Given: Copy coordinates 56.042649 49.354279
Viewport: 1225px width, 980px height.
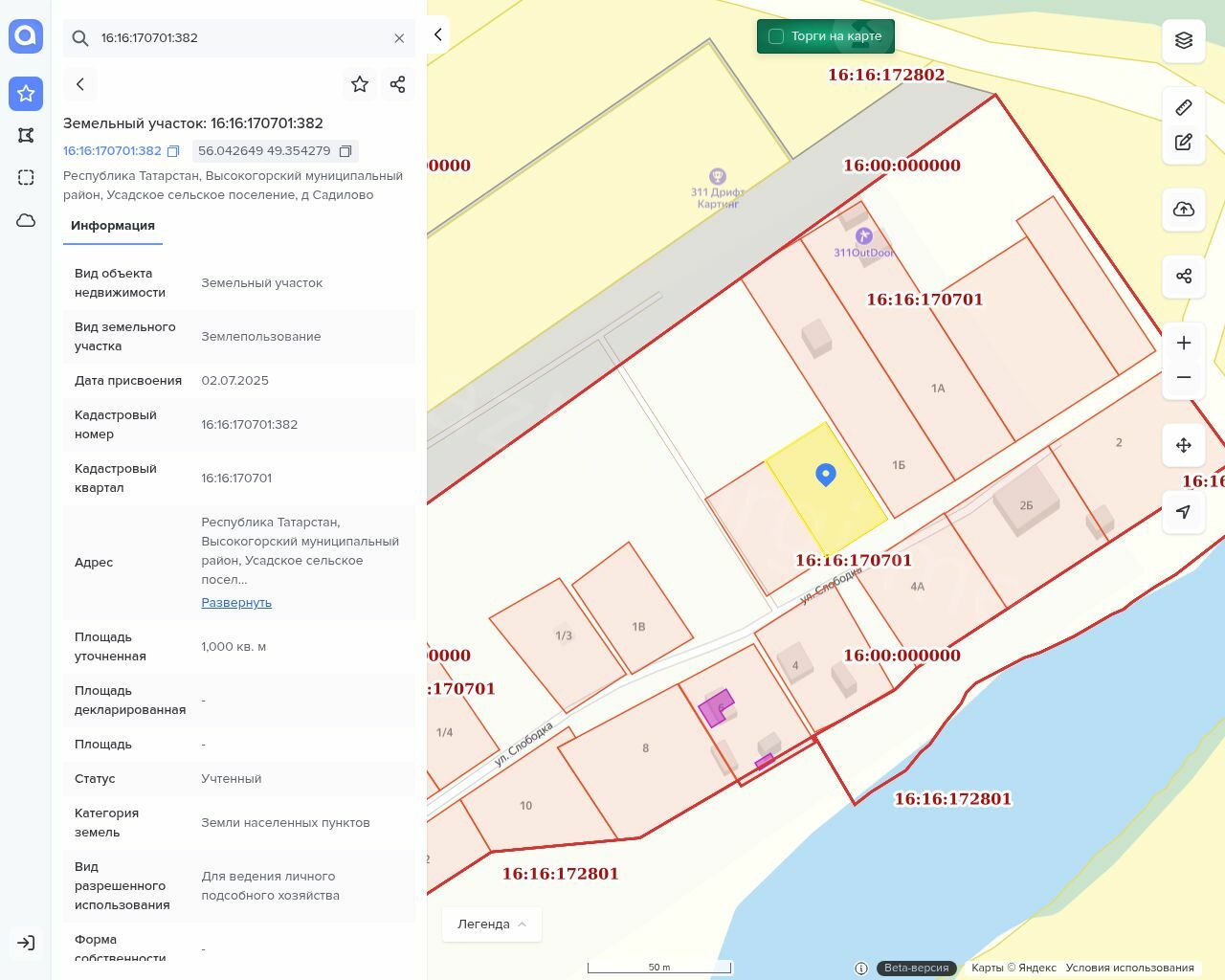Looking at the screenshot, I should coord(345,151).
